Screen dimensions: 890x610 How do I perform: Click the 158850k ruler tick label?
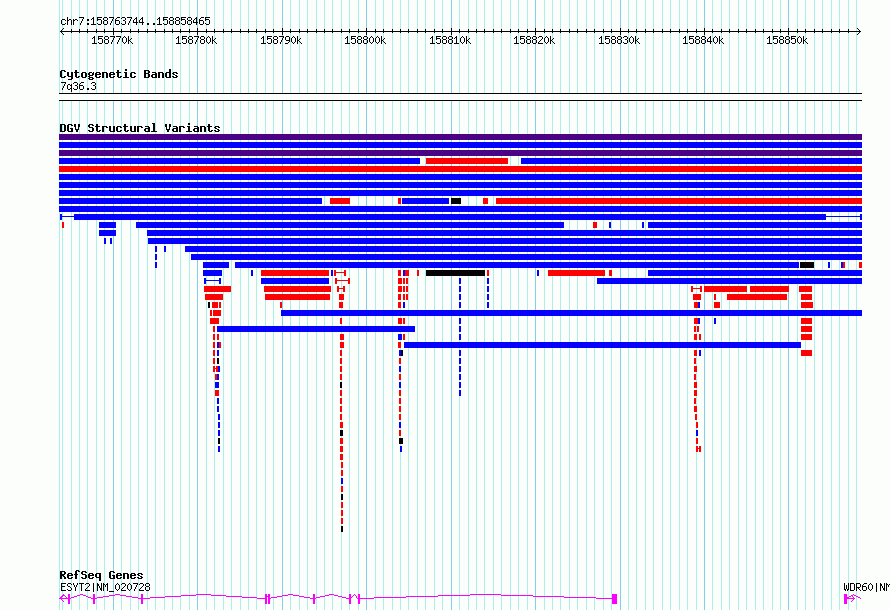pos(787,40)
